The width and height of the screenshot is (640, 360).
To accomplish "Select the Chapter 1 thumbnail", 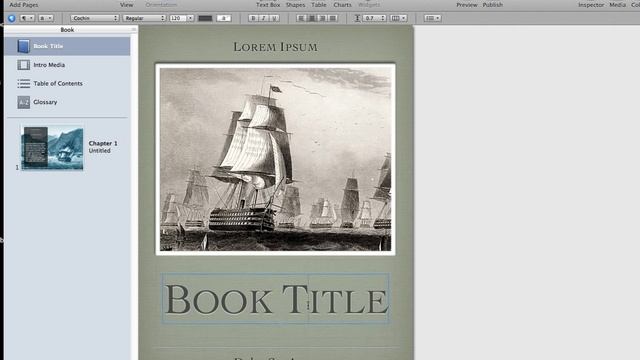I will point(52,148).
